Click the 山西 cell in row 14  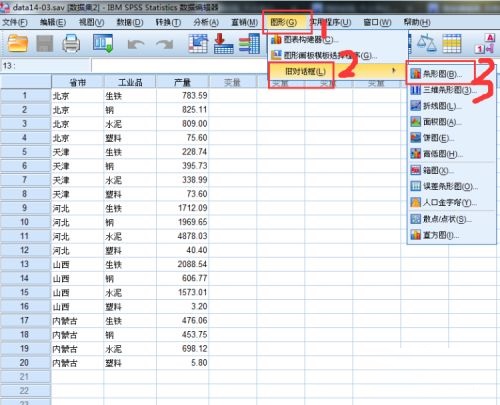(x=78, y=278)
